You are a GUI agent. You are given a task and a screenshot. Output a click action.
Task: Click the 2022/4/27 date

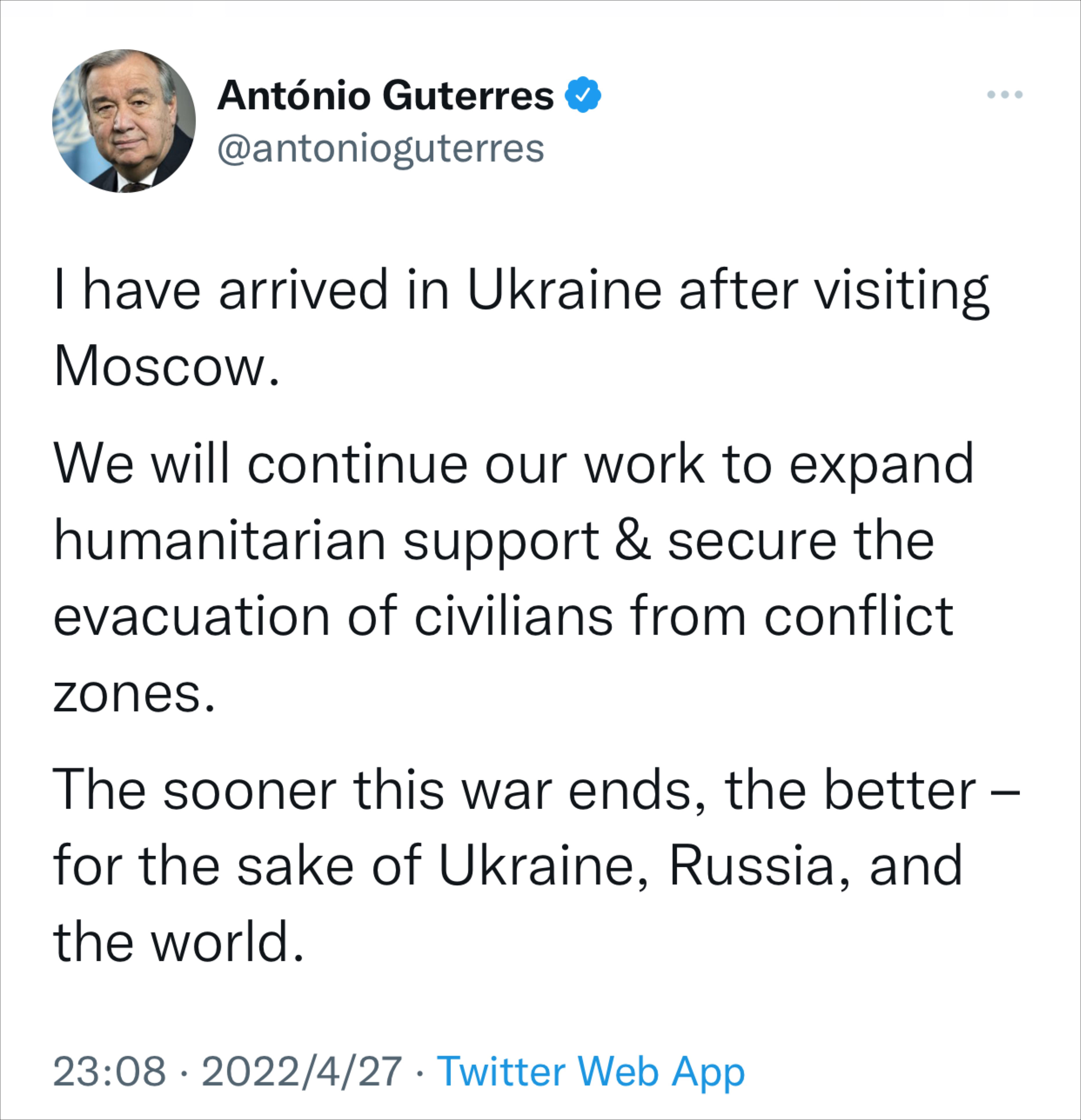[302, 1071]
